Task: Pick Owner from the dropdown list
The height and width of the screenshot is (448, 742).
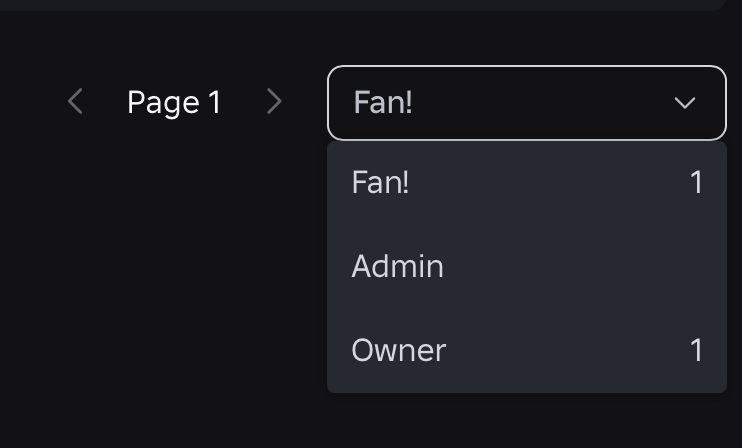Action: pyautogui.click(x=399, y=351)
